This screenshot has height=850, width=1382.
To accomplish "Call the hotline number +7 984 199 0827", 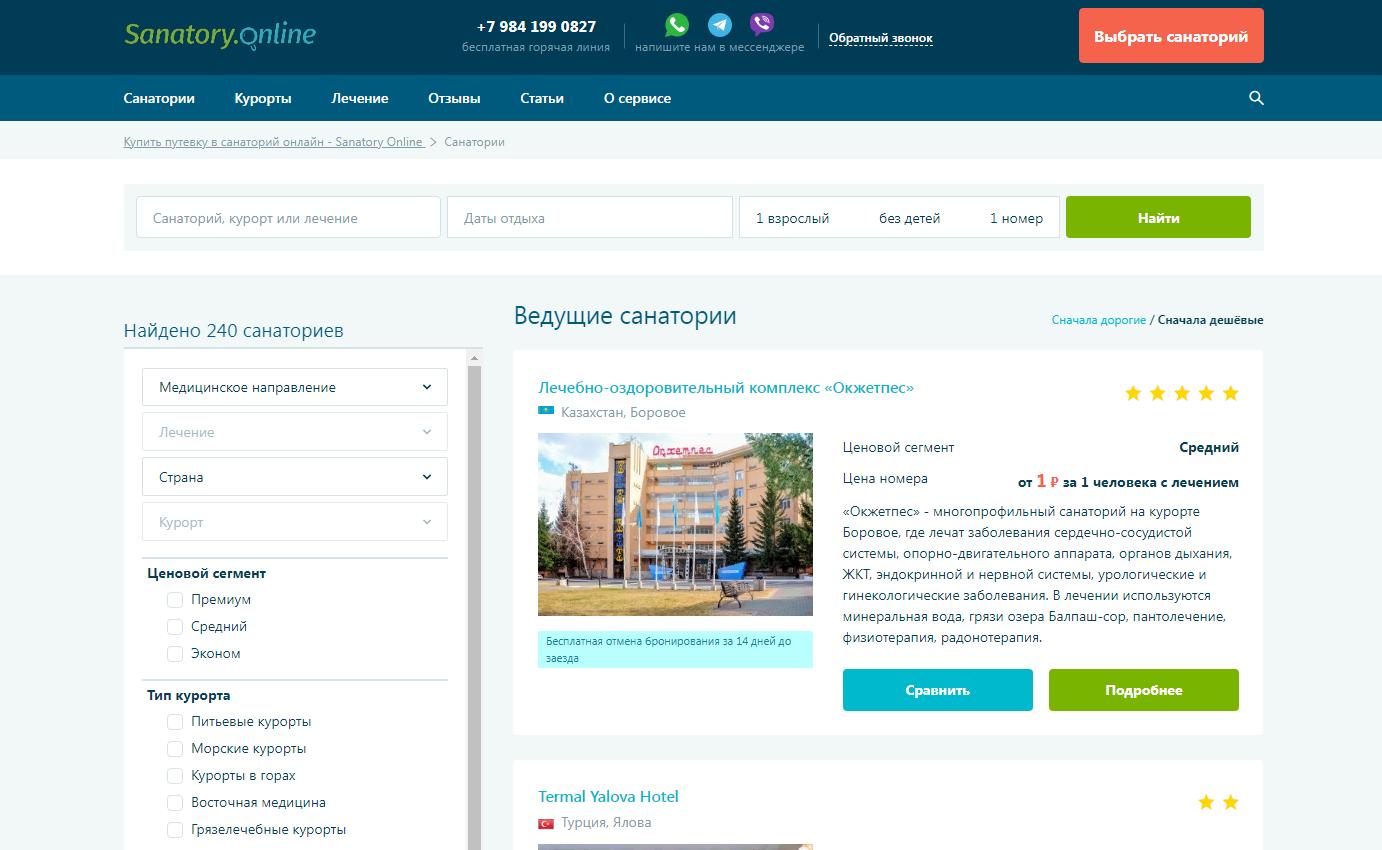I will click(536, 27).
